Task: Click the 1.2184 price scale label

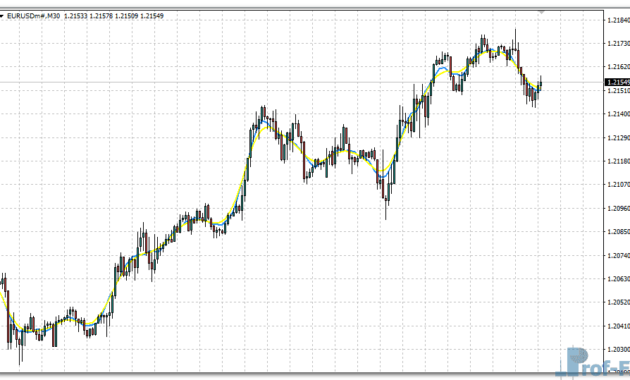Action: pos(619,20)
